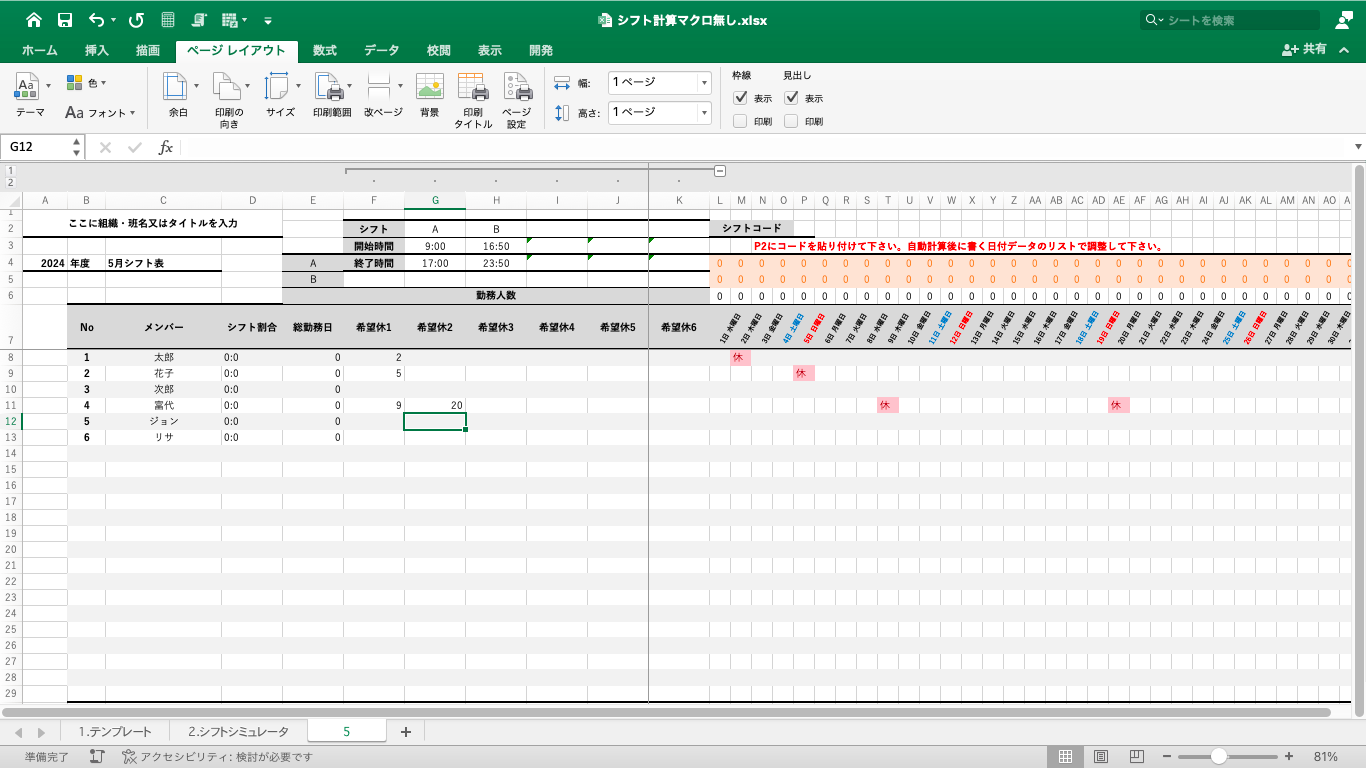Click the Background (背景) icon
Image resolution: width=1366 pixels, height=768 pixels.
tap(429, 89)
